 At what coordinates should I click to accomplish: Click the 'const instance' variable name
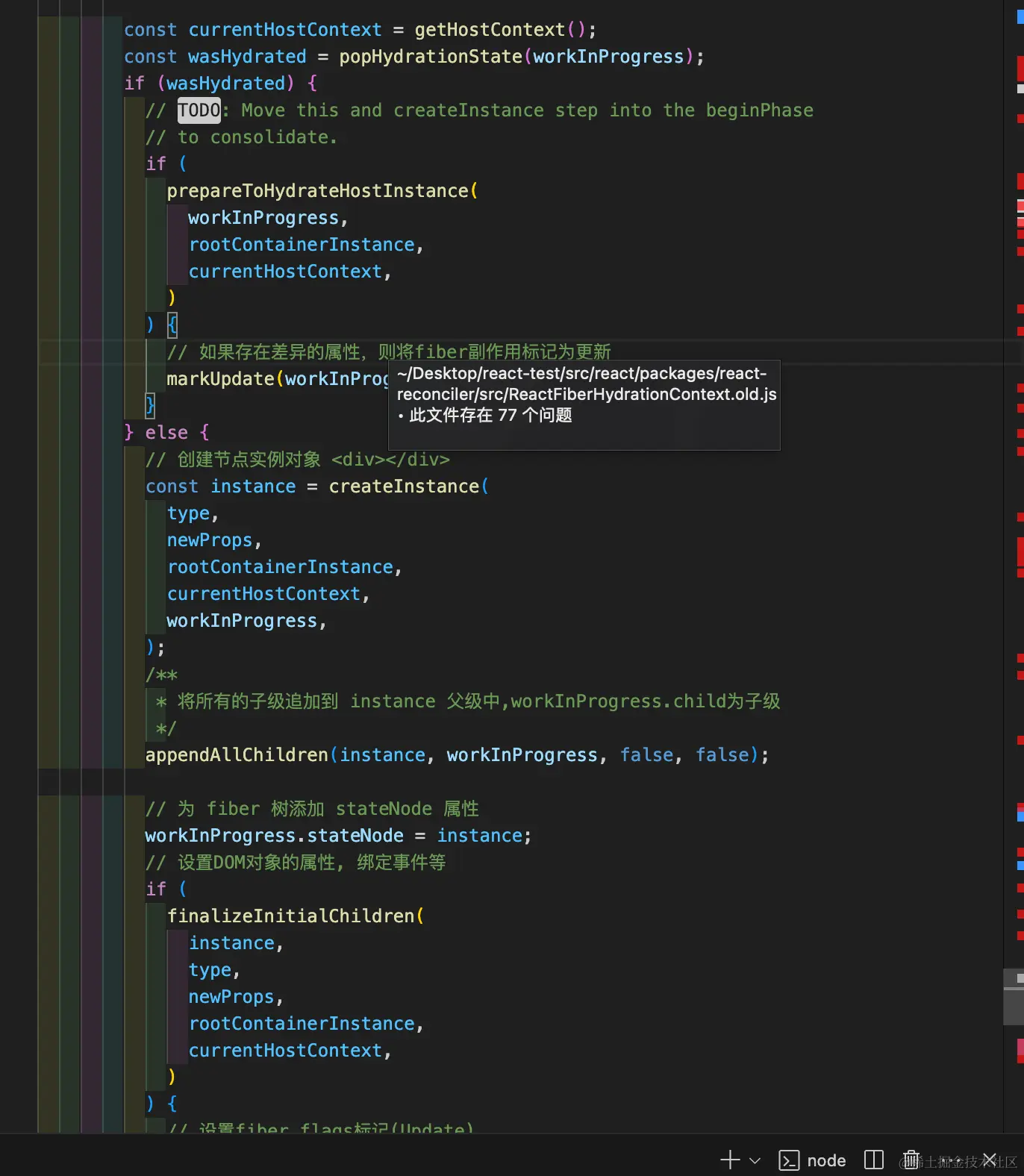coord(253,487)
